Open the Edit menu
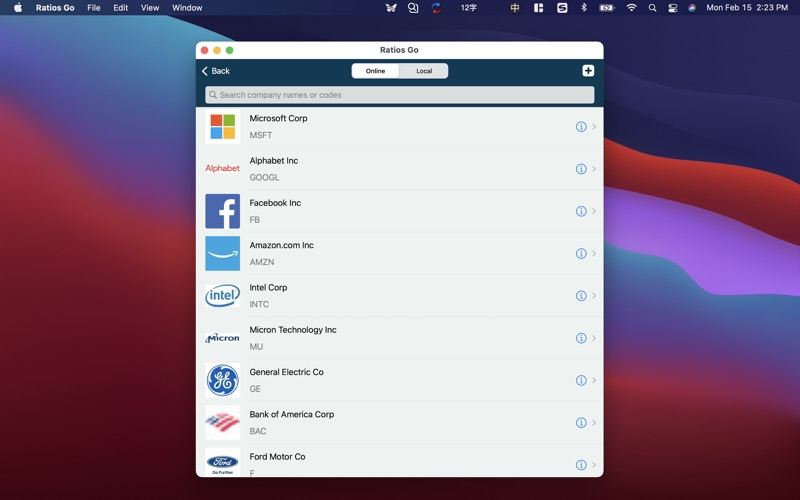The width and height of the screenshot is (800, 500). [x=120, y=8]
